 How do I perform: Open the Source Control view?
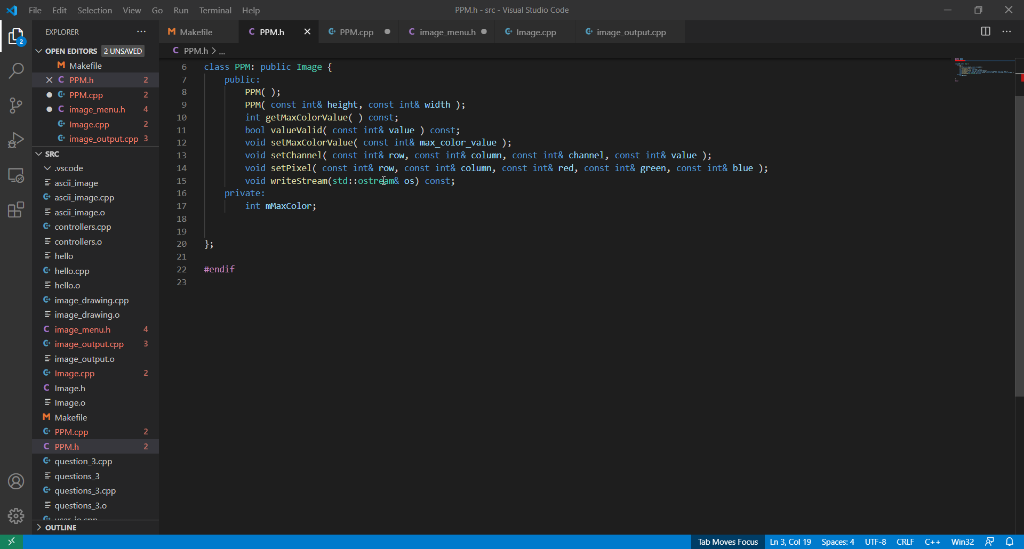pos(16,105)
